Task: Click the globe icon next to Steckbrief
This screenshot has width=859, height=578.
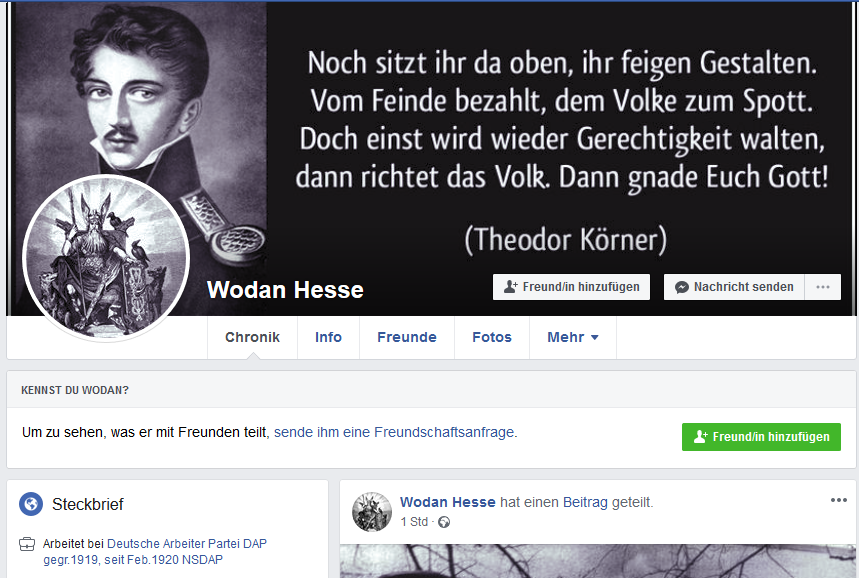Action: point(31,504)
